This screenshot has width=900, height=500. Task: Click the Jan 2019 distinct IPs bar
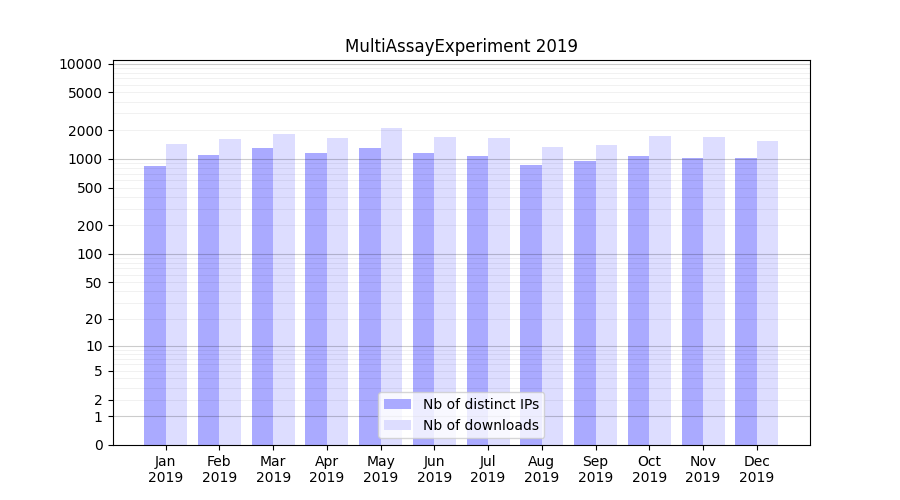pyautogui.click(x=155, y=305)
